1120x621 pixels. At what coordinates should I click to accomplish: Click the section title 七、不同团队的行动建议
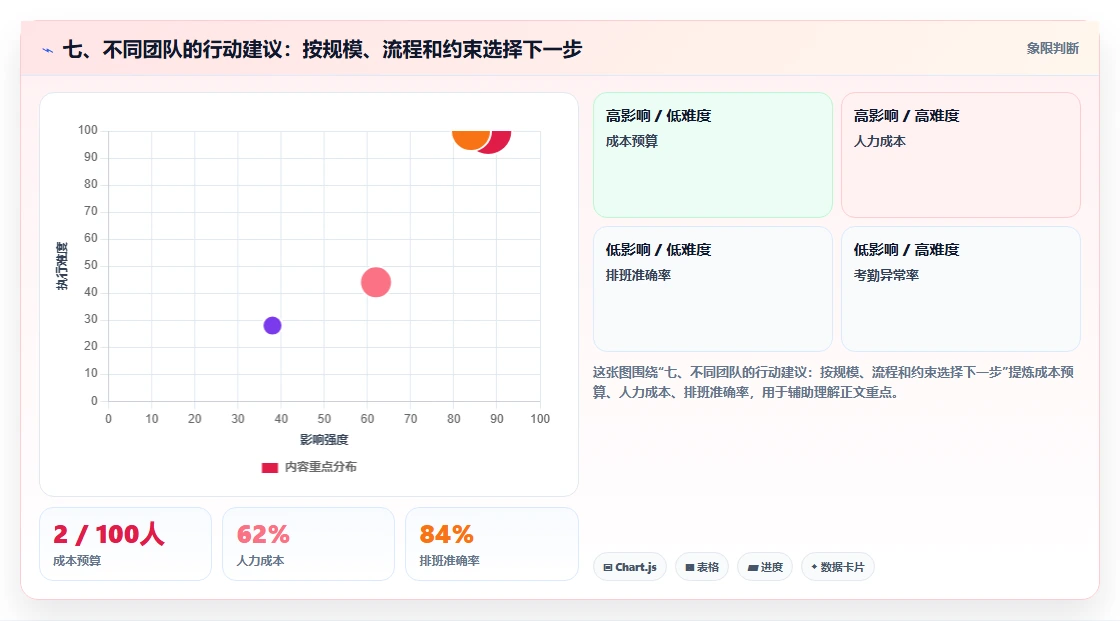click(x=322, y=49)
